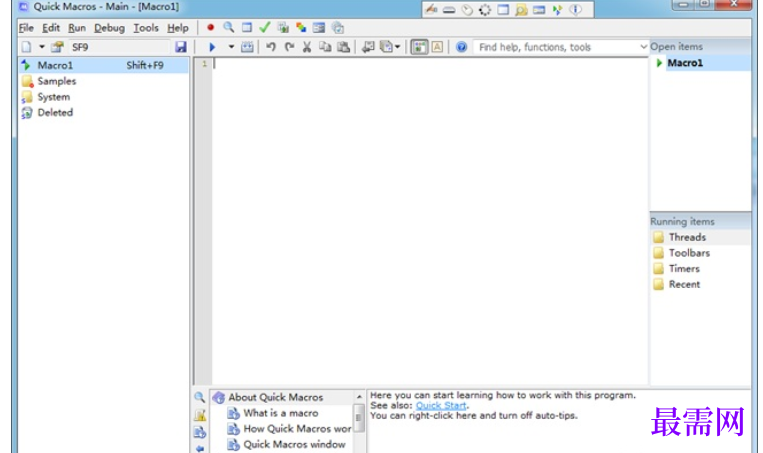763x453 pixels.
Task: Open dropdown arrow beside New item icon
Action: pos(41,47)
